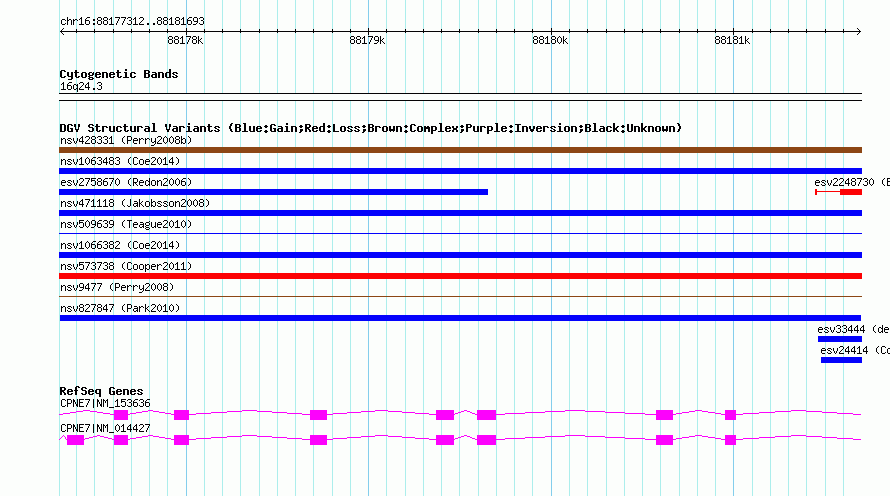Click the left arrow of the ruler

coord(62,32)
